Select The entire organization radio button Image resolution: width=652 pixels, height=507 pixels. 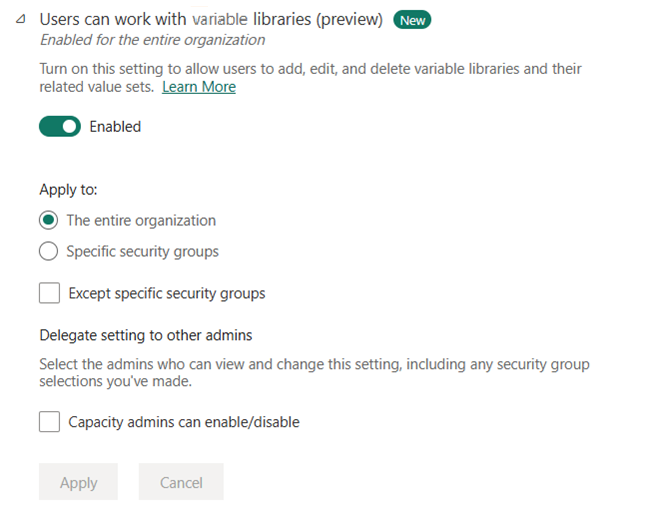(x=48, y=221)
